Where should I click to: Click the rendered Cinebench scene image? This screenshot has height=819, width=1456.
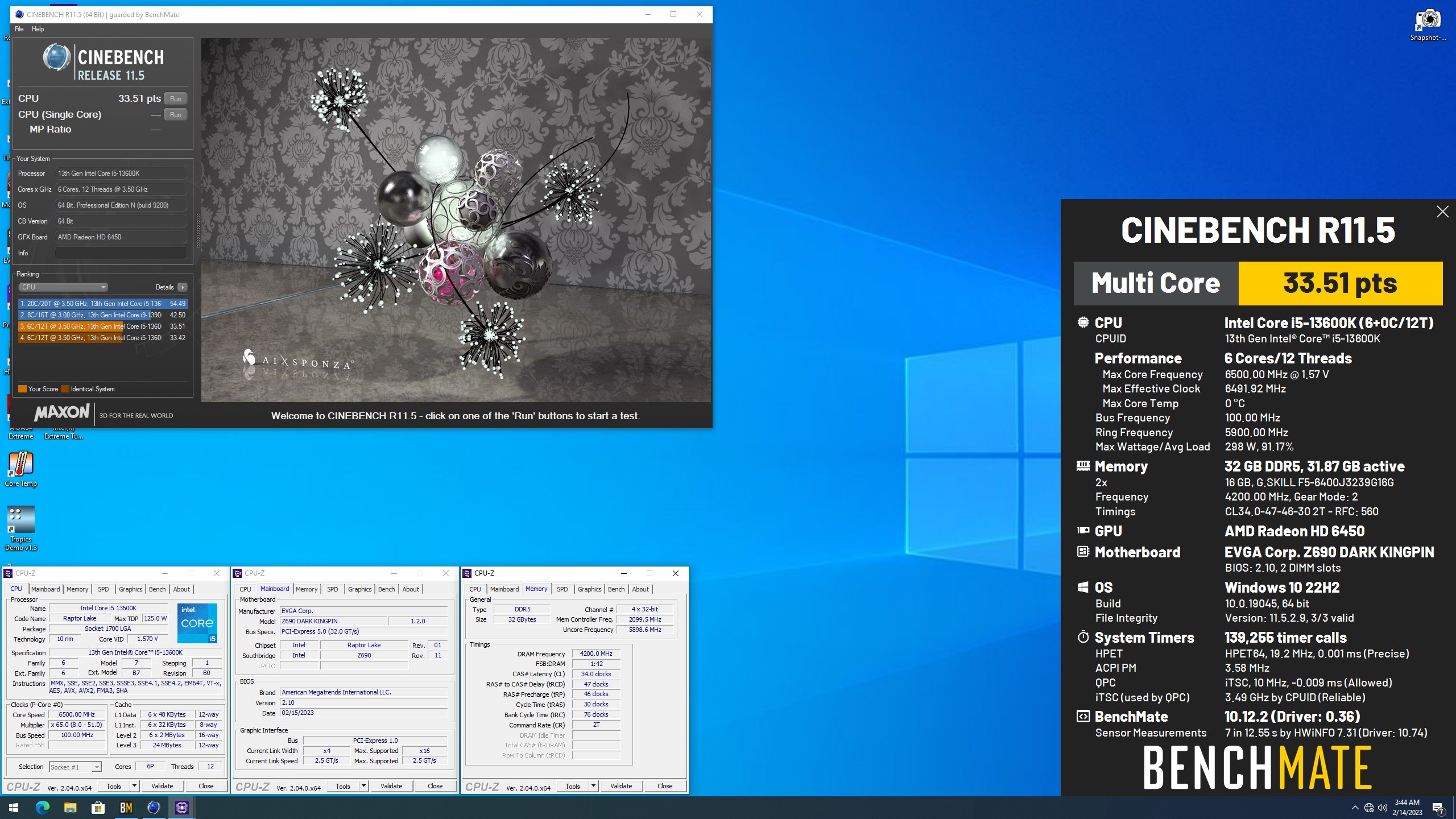[456, 220]
